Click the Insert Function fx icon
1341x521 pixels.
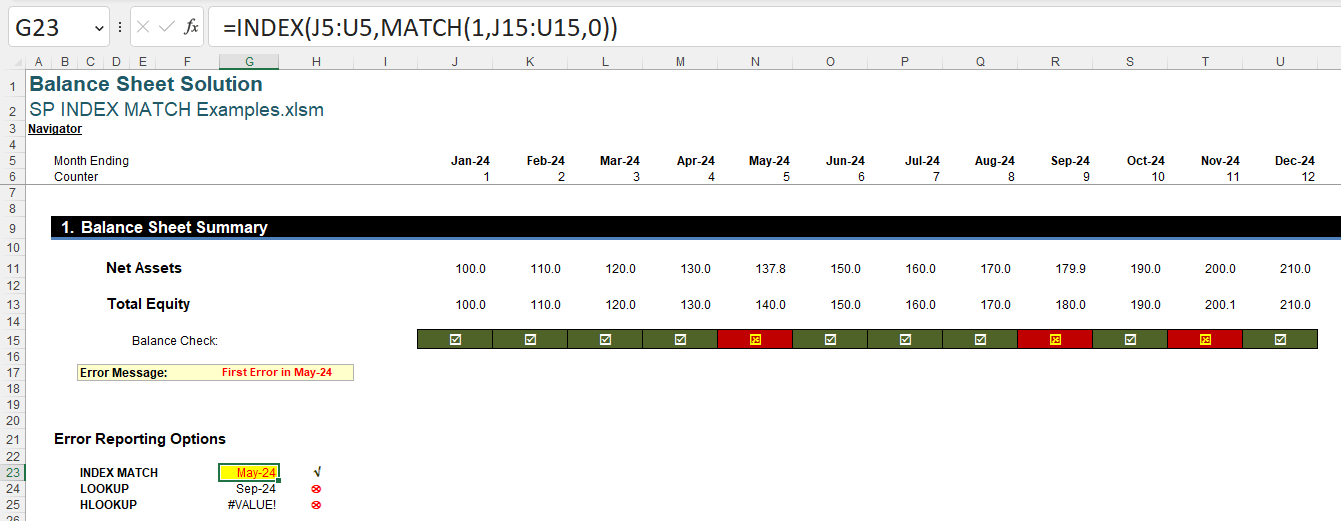[191, 27]
